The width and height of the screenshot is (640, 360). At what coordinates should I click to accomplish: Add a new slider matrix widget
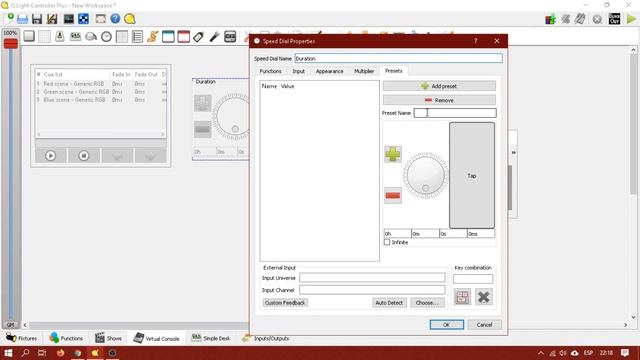75,36
